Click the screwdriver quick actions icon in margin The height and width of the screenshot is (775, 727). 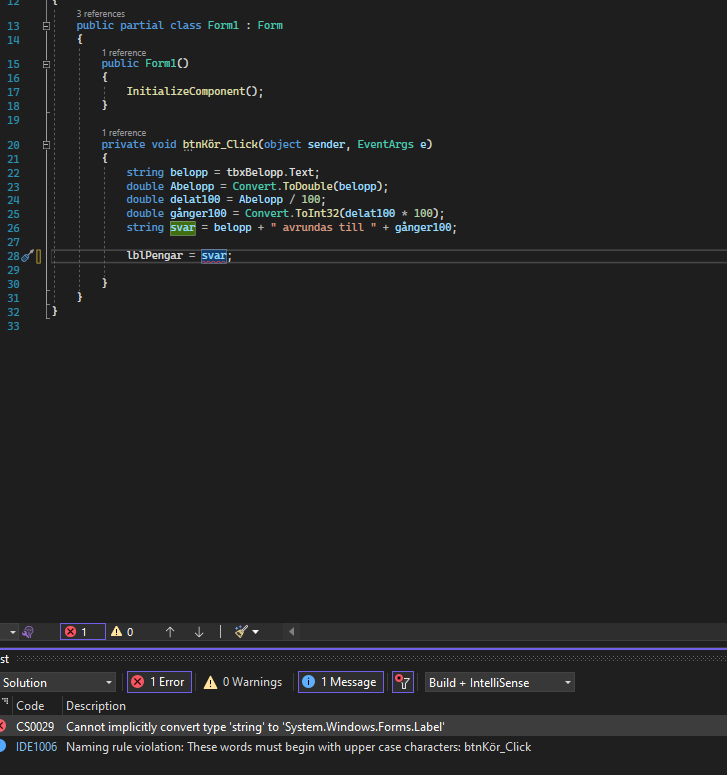27,256
